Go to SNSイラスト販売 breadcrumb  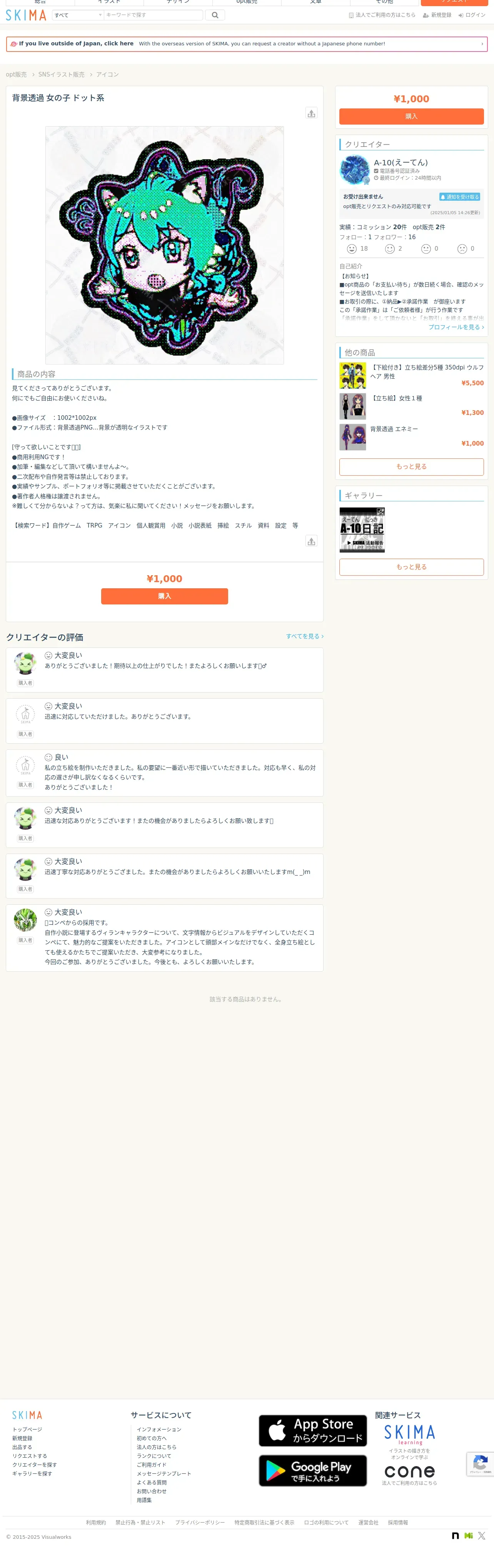pyautogui.click(x=62, y=75)
